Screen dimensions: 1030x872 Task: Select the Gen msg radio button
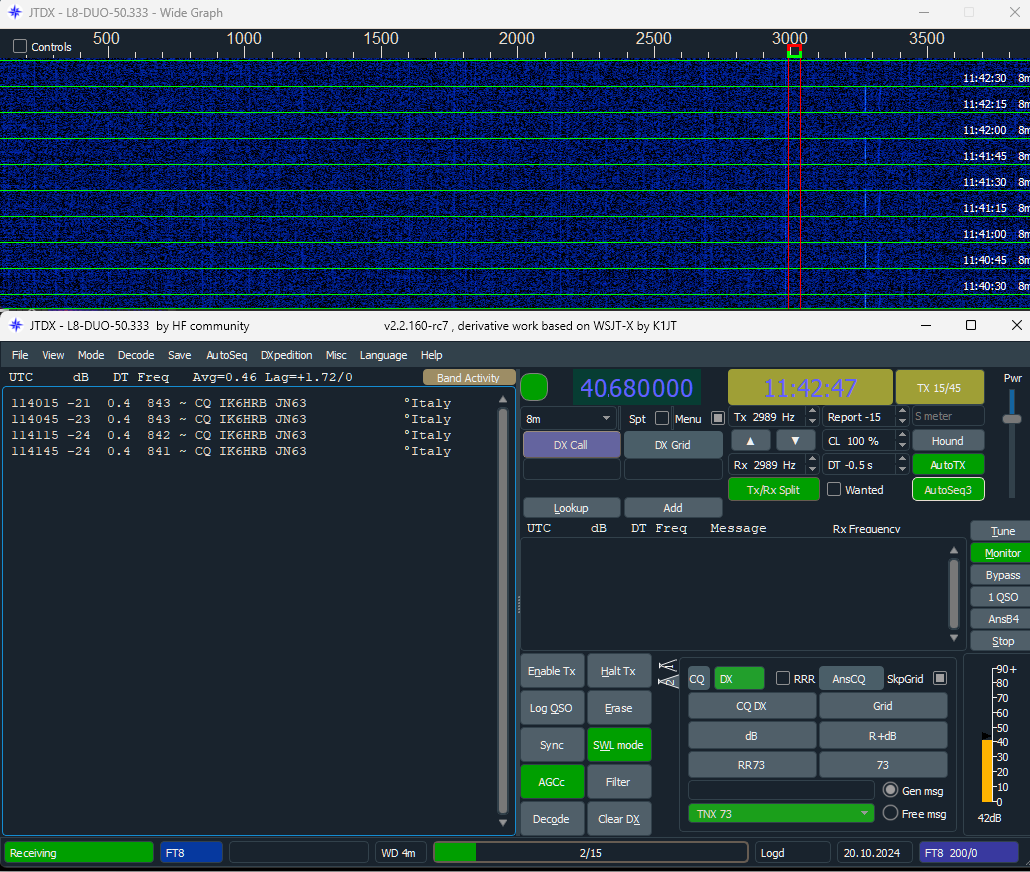(890, 790)
